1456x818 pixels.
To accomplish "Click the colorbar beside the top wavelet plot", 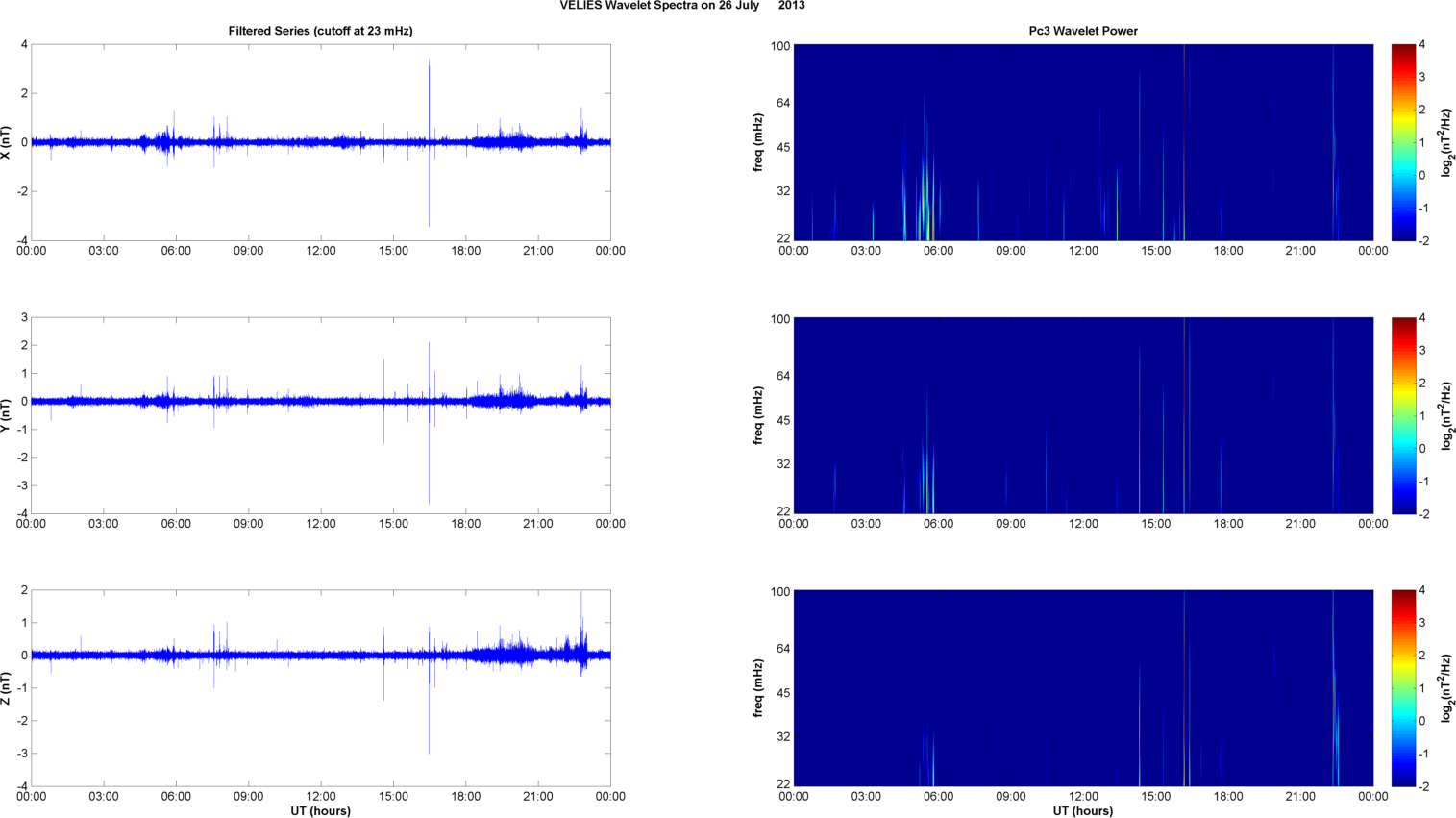I will pyautogui.click(x=1403, y=142).
